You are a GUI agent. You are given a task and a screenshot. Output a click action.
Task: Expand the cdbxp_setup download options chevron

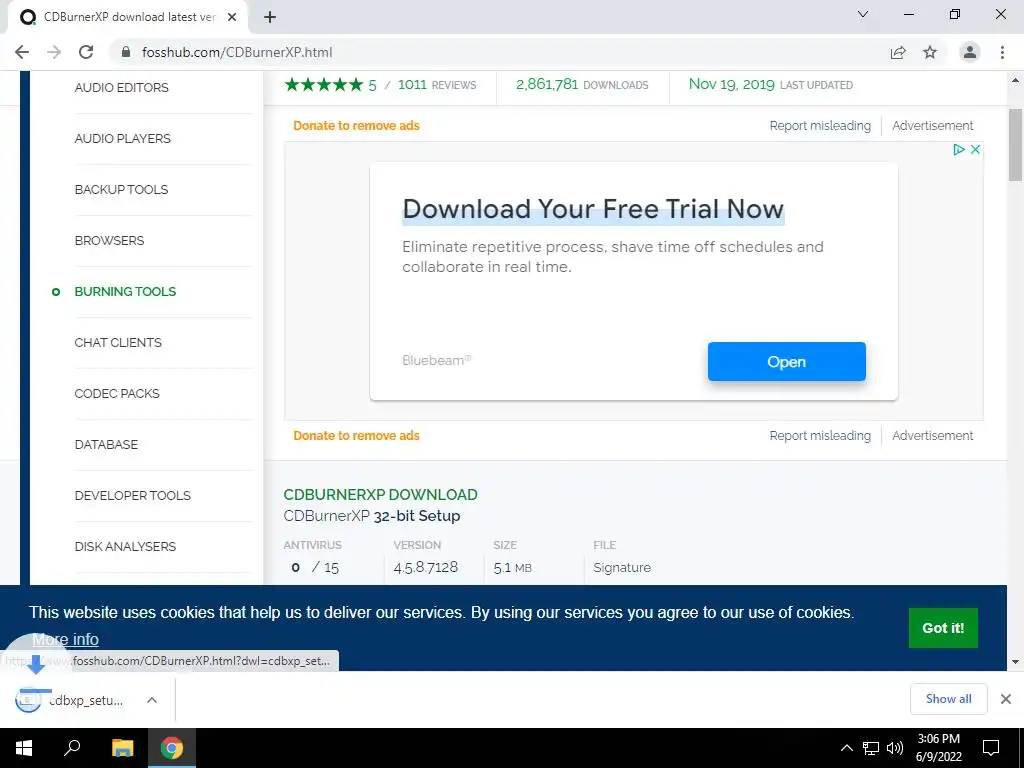(152, 700)
